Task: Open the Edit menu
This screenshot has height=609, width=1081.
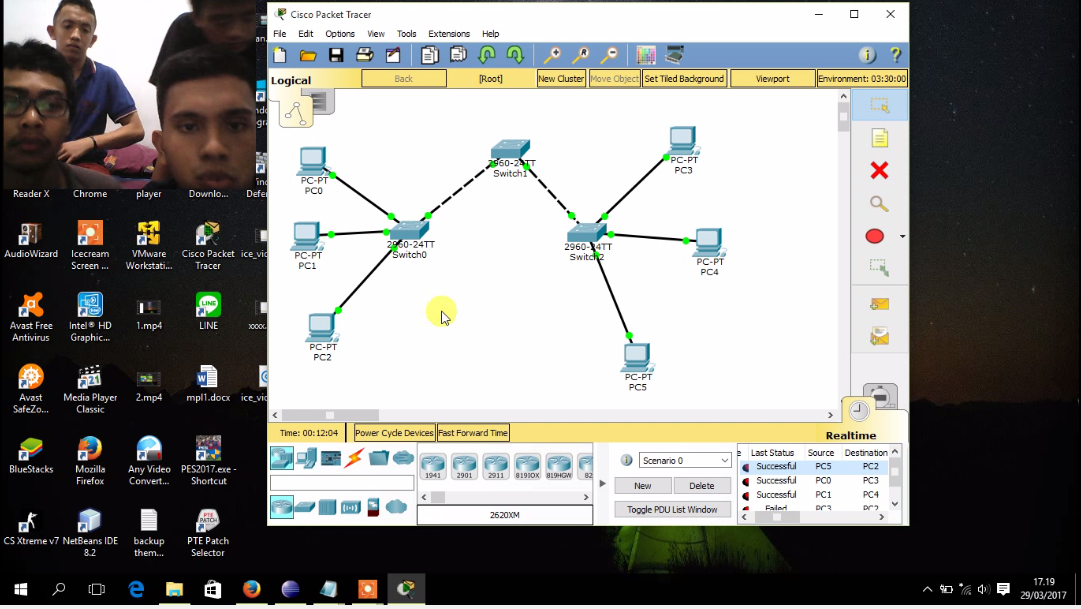Action: 305,34
